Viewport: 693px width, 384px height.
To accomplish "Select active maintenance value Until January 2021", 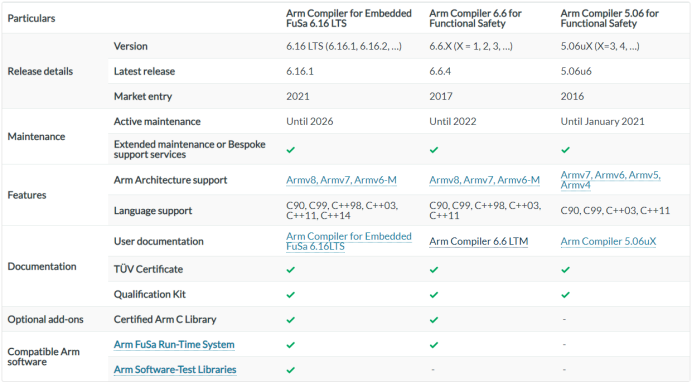I will coord(602,122).
